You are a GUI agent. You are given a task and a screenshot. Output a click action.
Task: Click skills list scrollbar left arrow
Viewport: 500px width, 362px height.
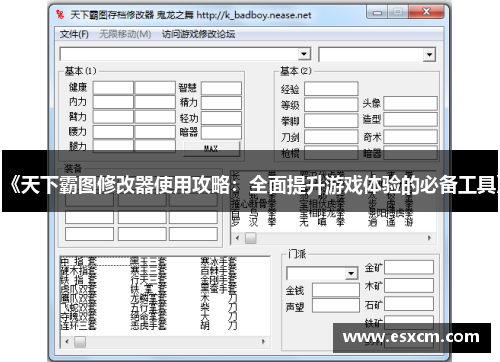pos(237,238)
